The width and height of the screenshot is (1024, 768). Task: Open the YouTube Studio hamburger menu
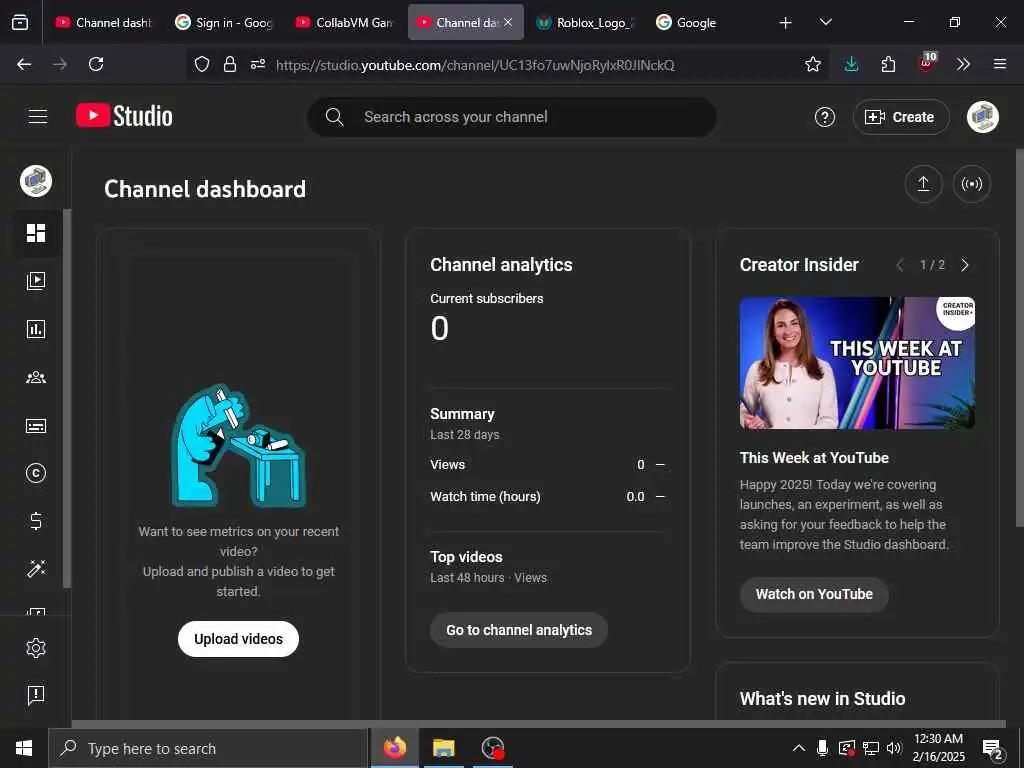tap(38, 117)
